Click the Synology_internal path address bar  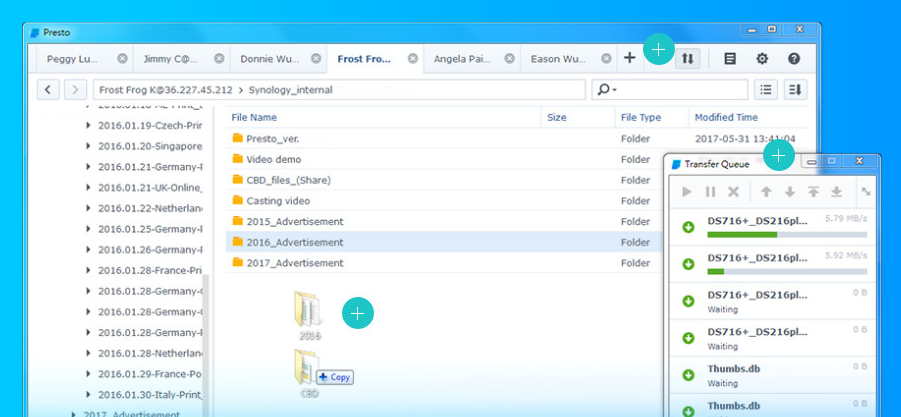pyautogui.click(x=339, y=90)
